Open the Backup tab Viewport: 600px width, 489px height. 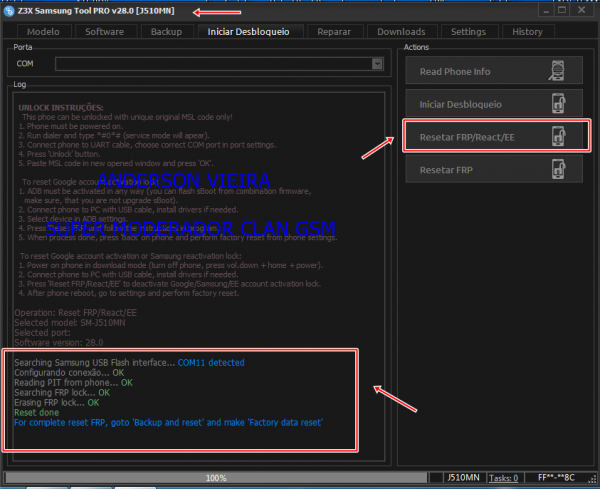click(x=166, y=31)
